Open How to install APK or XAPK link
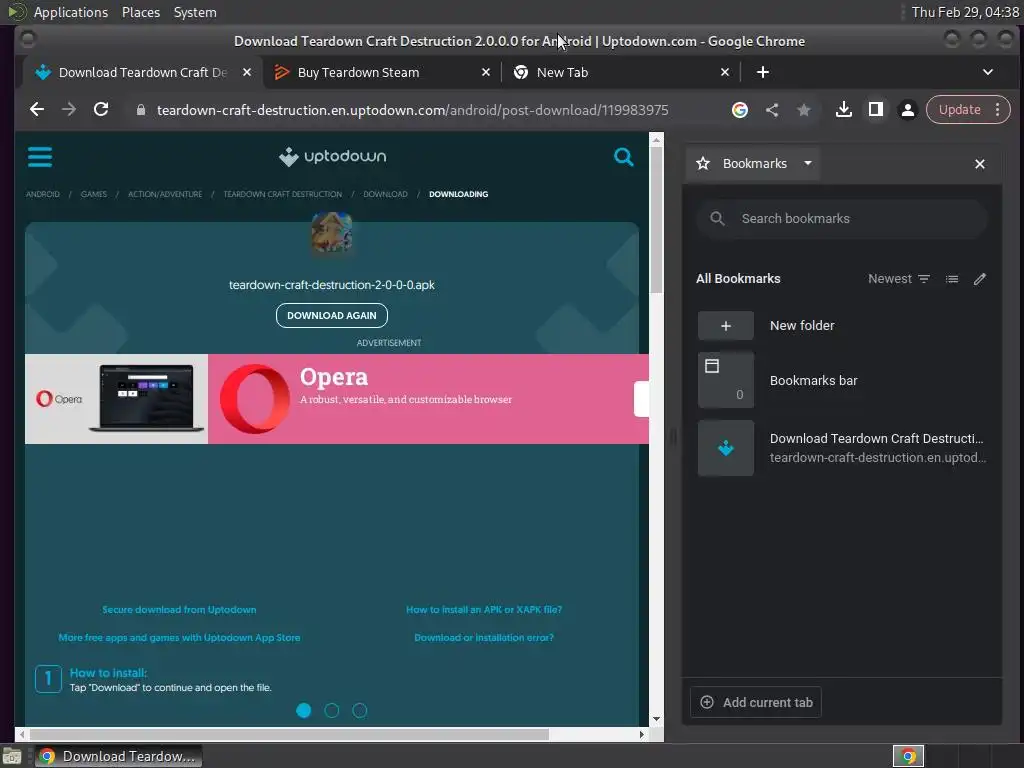This screenshot has height=768, width=1024. coord(484,609)
